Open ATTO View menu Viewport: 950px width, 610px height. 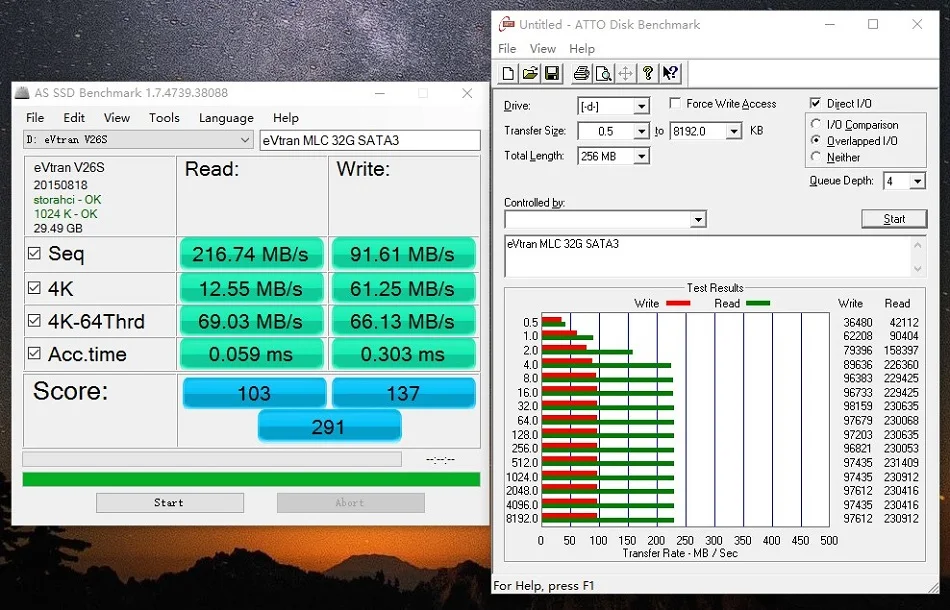[x=542, y=48]
